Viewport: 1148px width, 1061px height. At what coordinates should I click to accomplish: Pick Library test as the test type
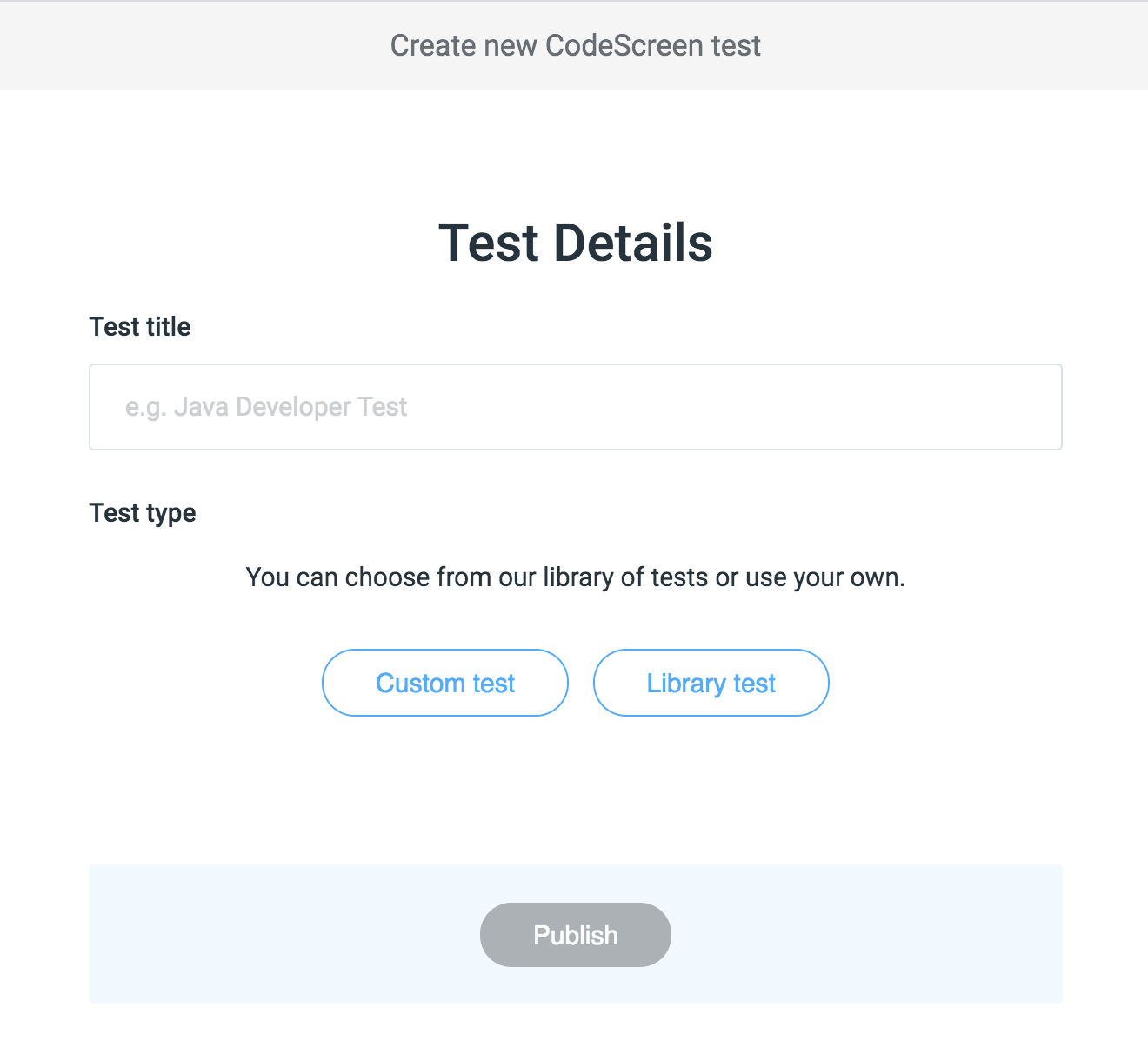(x=711, y=683)
